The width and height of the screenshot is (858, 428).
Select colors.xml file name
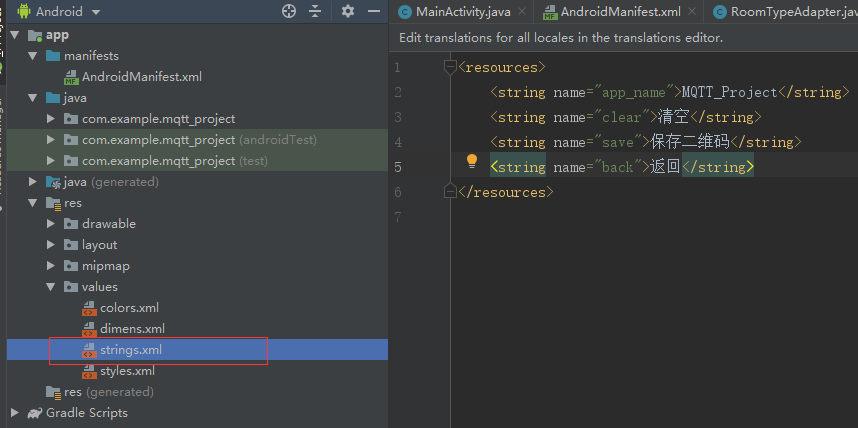pyautogui.click(x=130, y=308)
